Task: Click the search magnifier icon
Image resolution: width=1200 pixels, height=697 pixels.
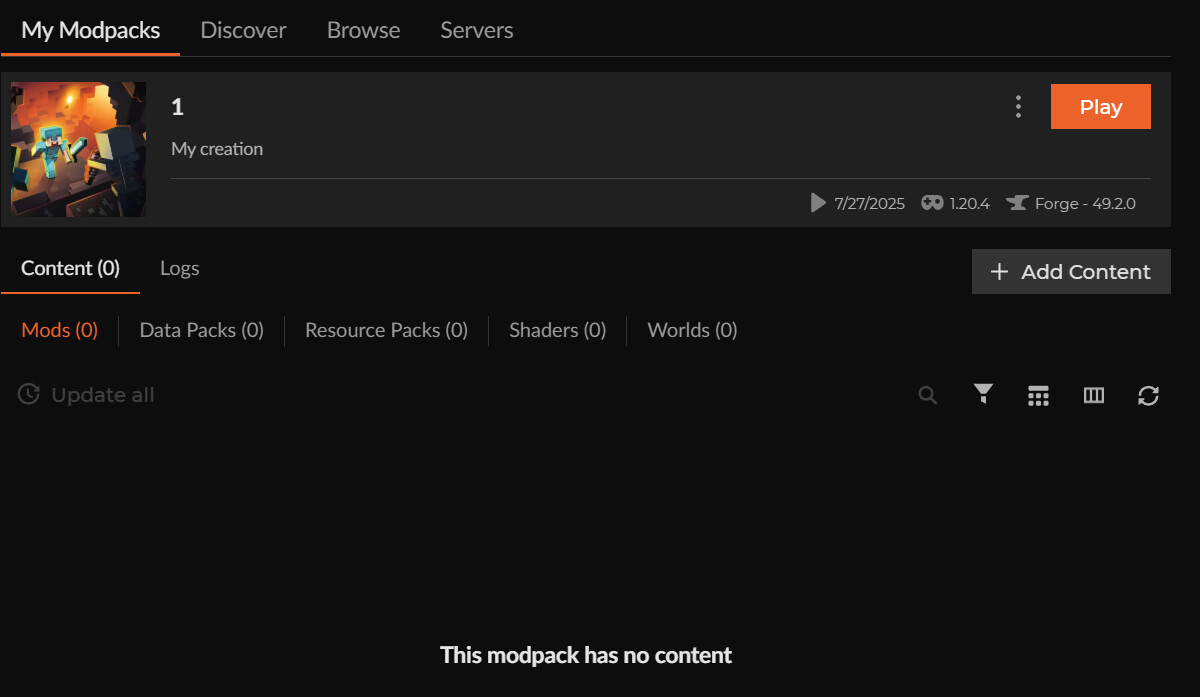Action: (x=928, y=395)
